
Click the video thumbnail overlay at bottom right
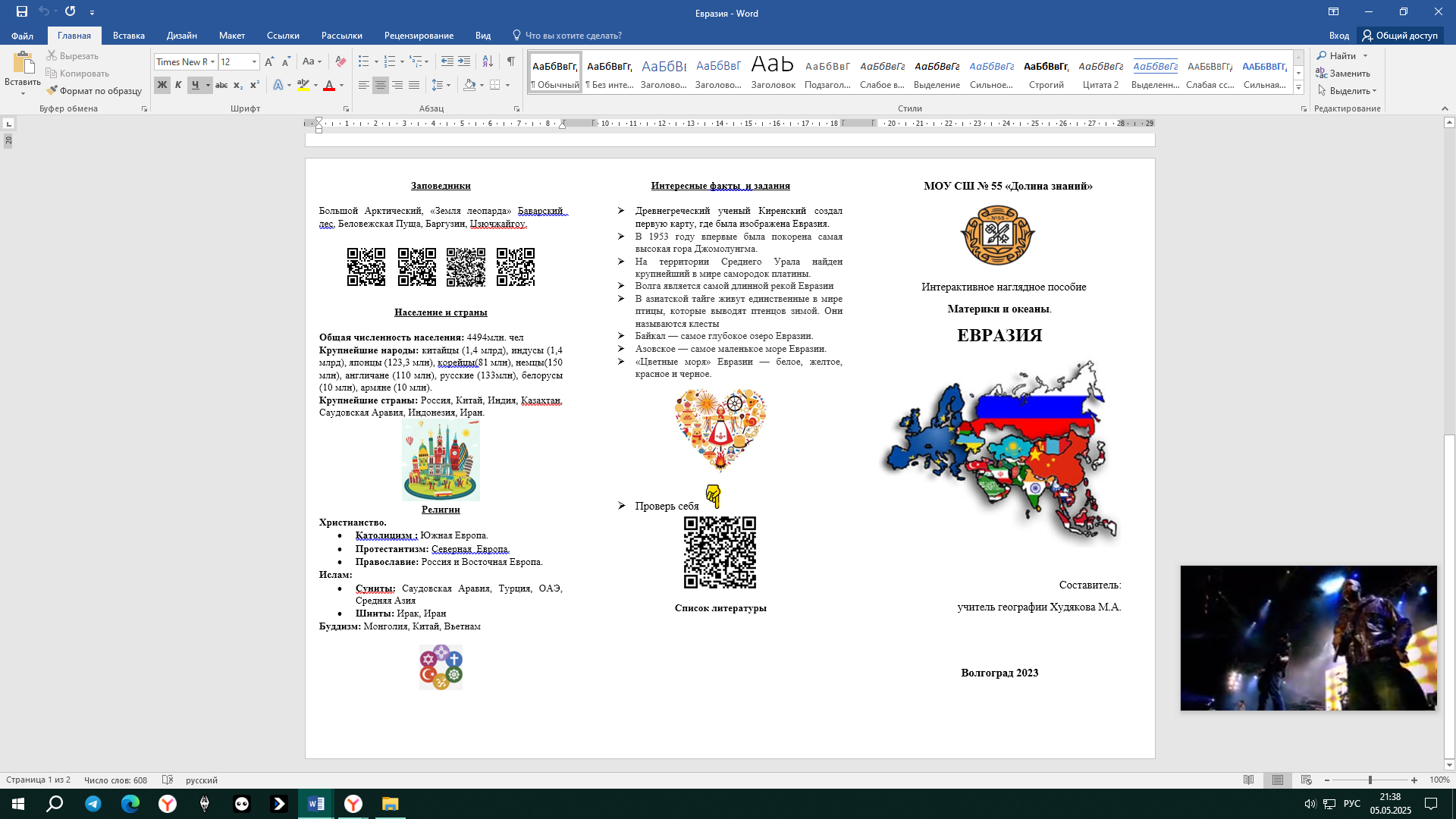[x=1308, y=639]
